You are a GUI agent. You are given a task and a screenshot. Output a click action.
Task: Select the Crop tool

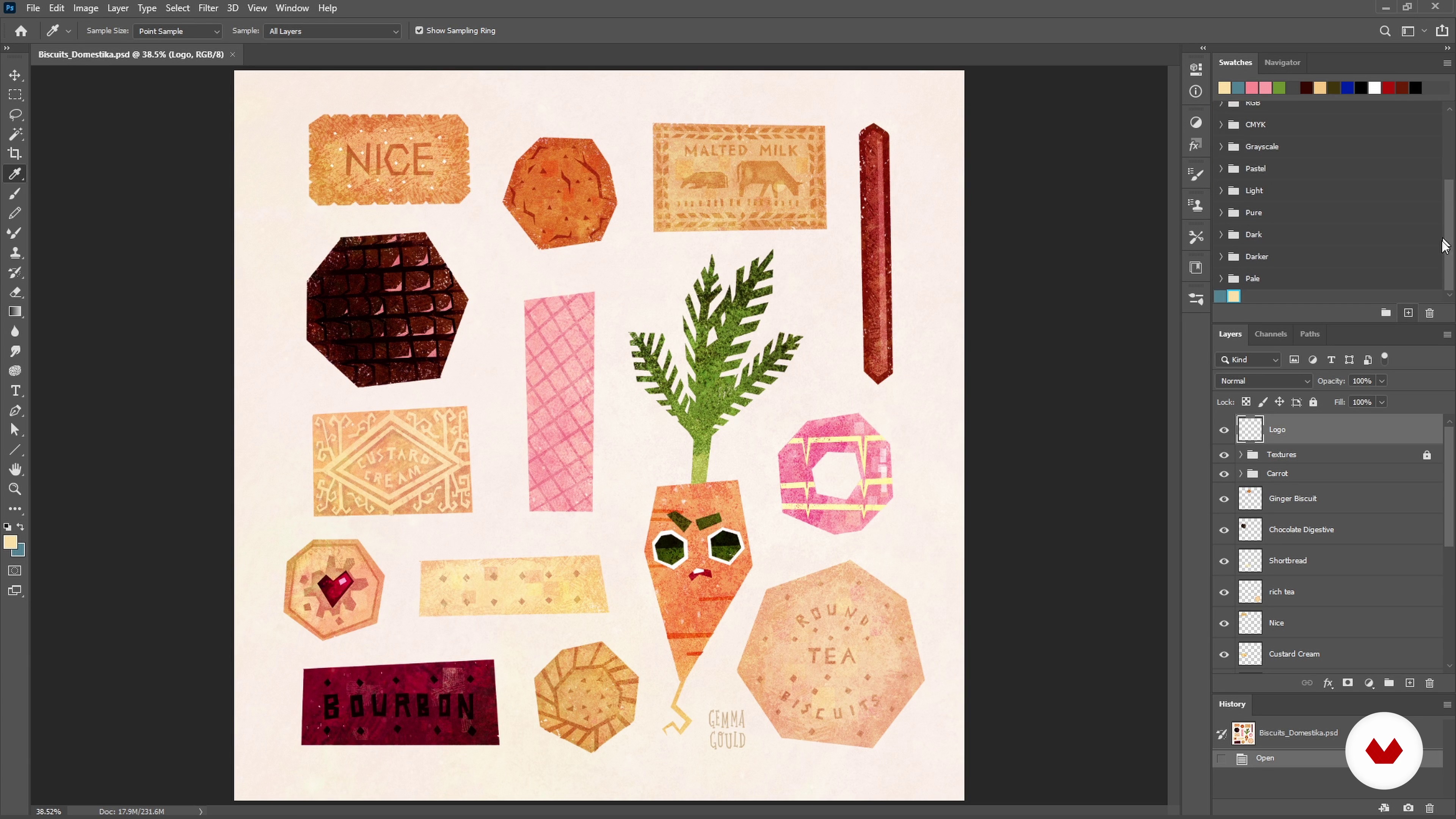(x=15, y=154)
